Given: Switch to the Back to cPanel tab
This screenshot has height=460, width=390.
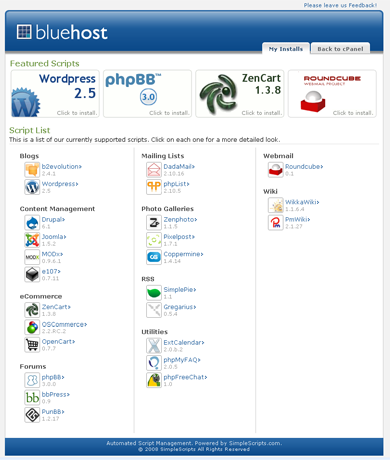Looking at the screenshot, I should (340, 49).
